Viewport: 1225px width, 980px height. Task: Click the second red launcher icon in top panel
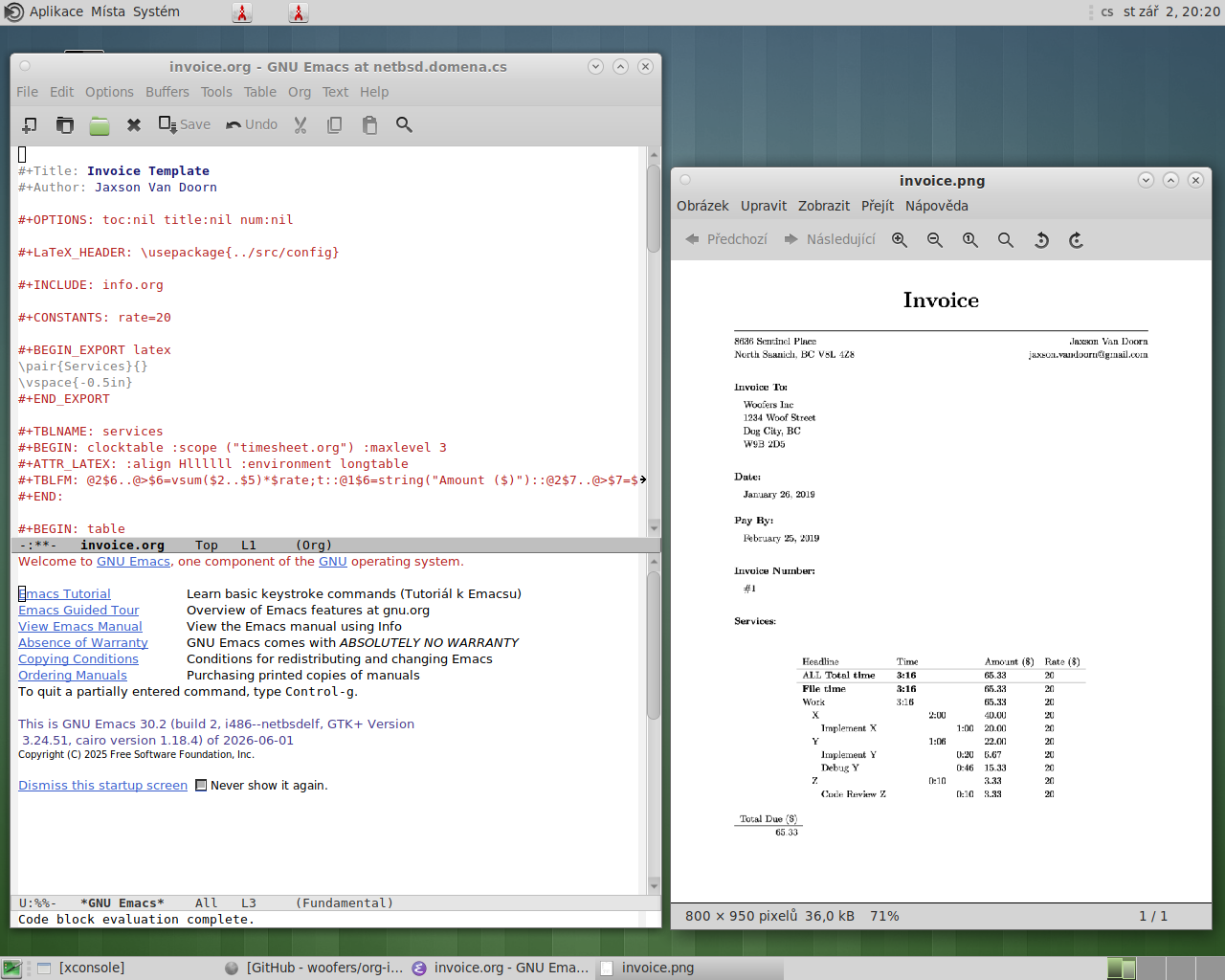[299, 12]
